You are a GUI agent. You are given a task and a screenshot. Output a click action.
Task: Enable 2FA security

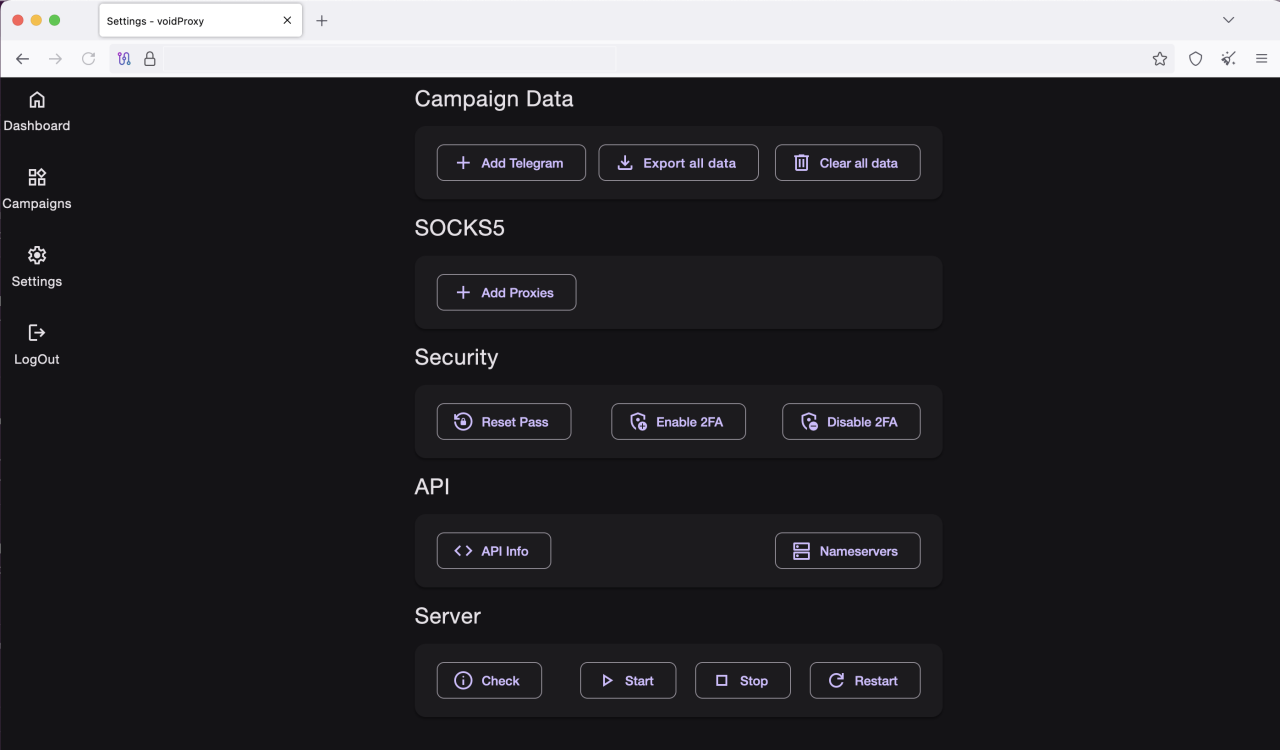678,421
